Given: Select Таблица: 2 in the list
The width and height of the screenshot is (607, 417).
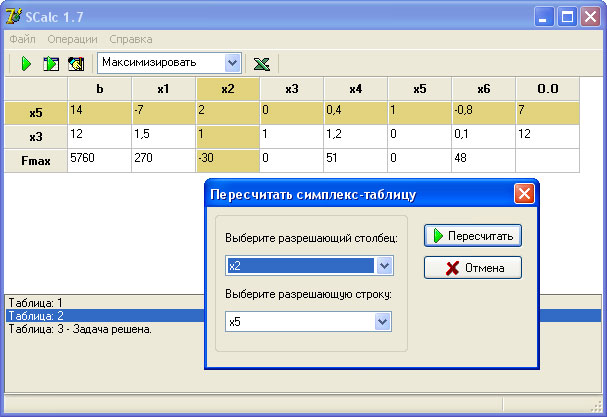Looking at the screenshot, I should [x=35, y=315].
